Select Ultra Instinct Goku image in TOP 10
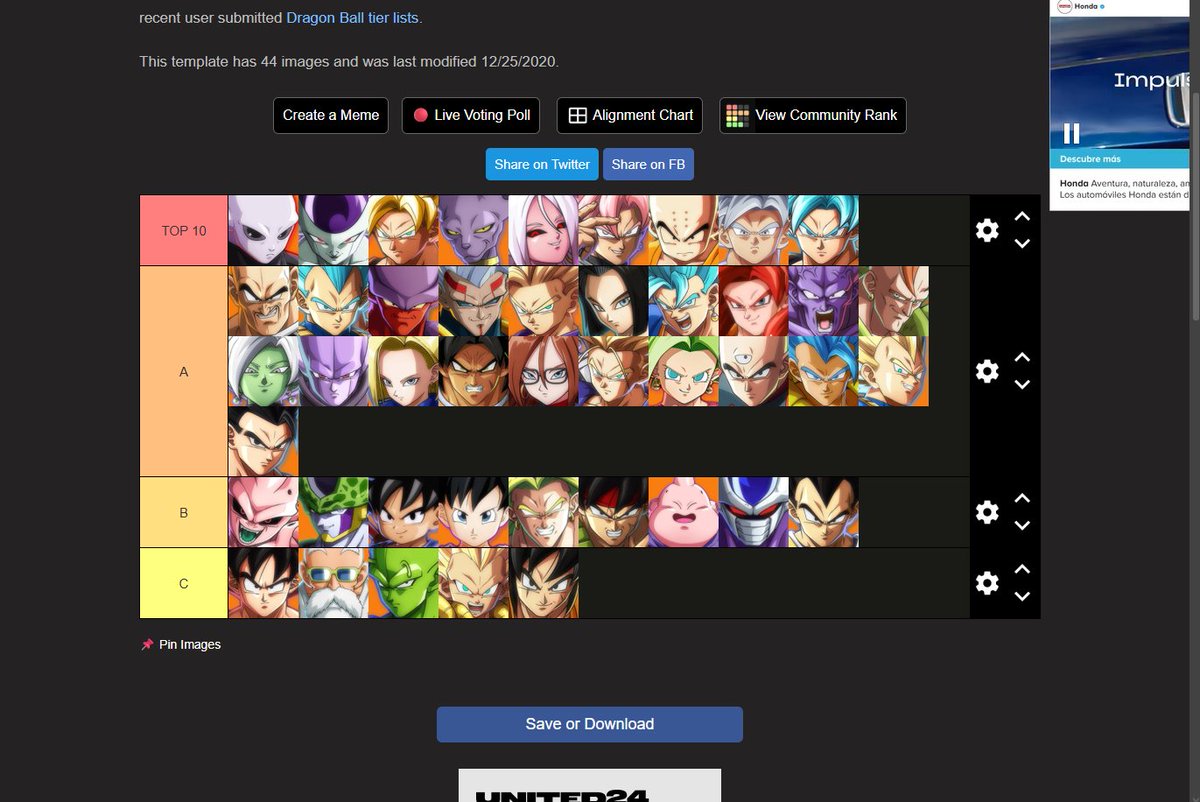This screenshot has height=802, width=1200. tap(754, 231)
